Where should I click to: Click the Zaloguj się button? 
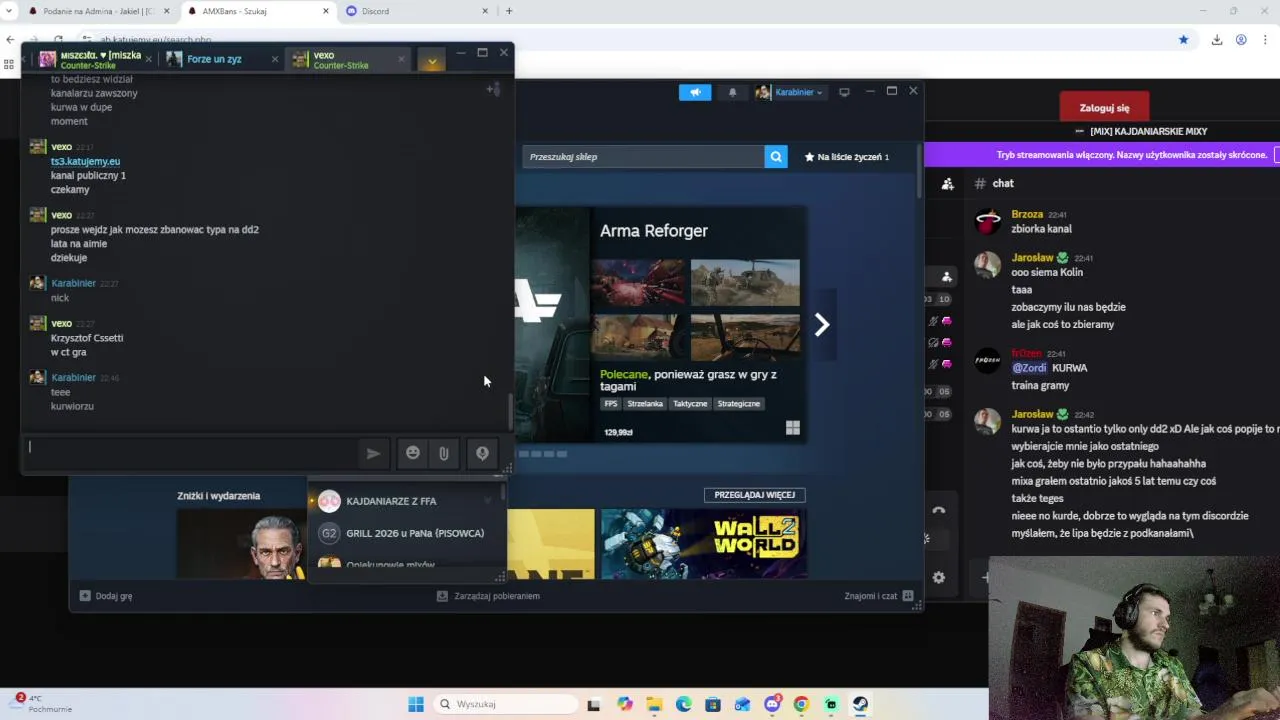[x=1104, y=107]
